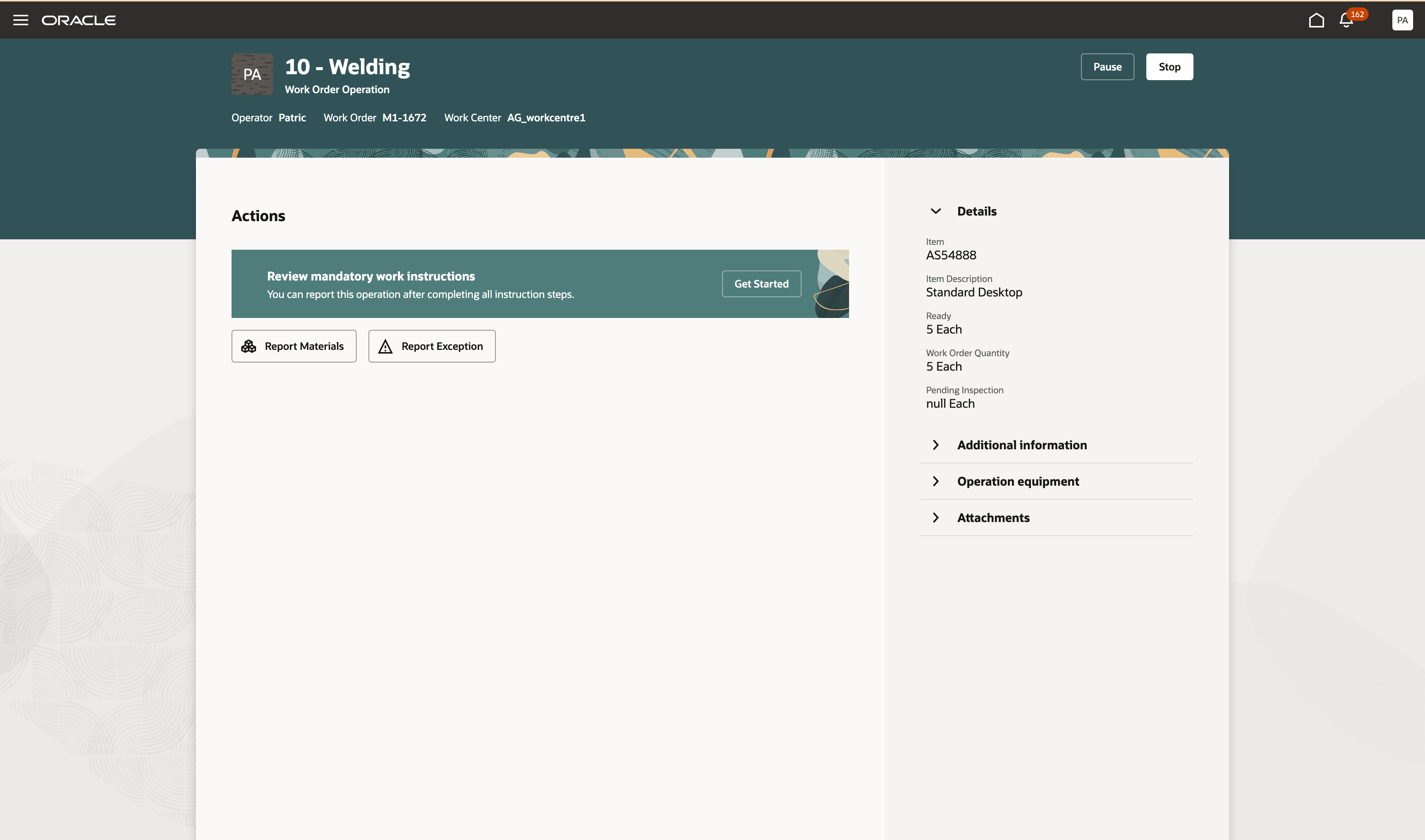
Task: Open the hamburger navigation menu
Action: [x=20, y=20]
